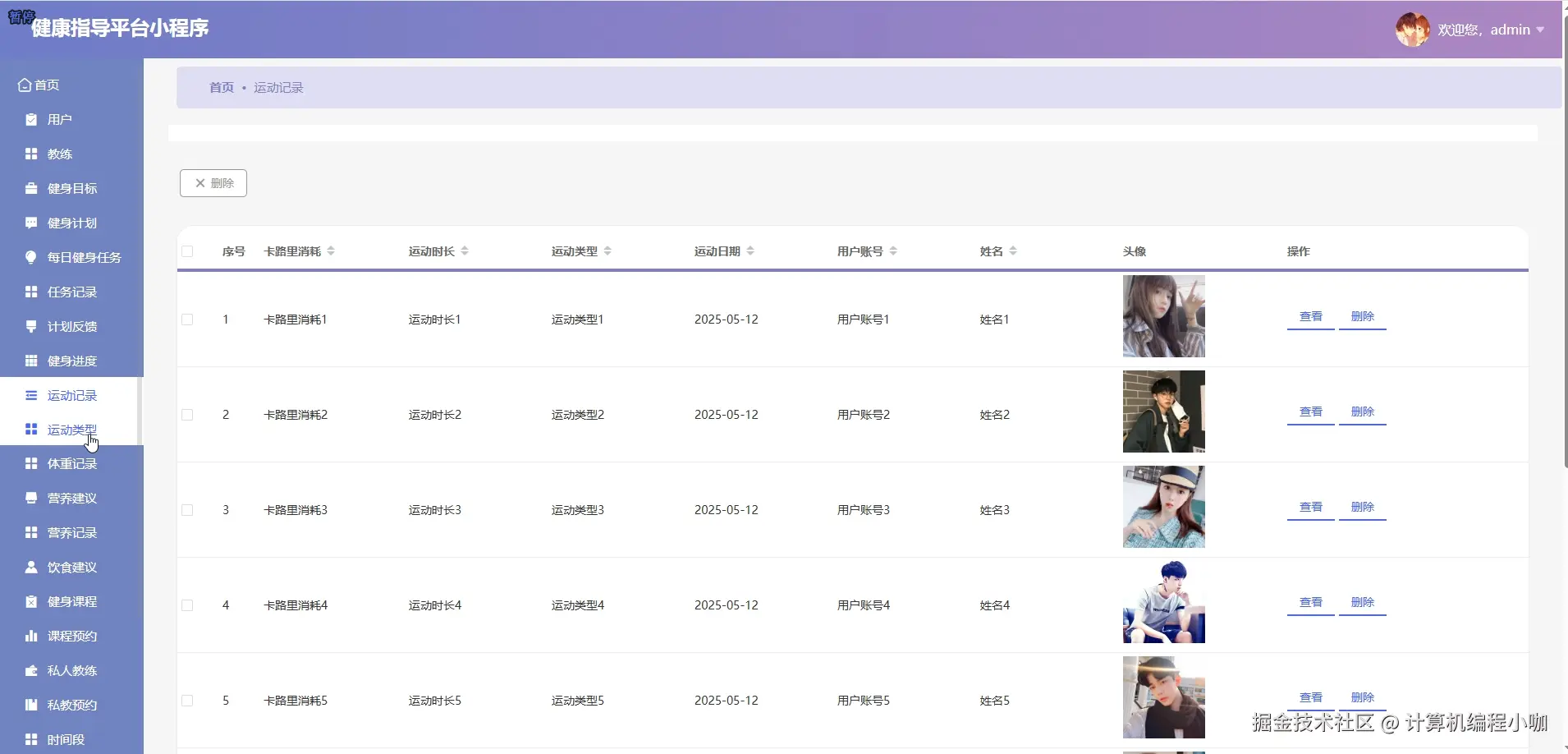Image resolution: width=1568 pixels, height=754 pixels.
Task: Open 体重记录 from the sidebar
Action: [71, 462]
